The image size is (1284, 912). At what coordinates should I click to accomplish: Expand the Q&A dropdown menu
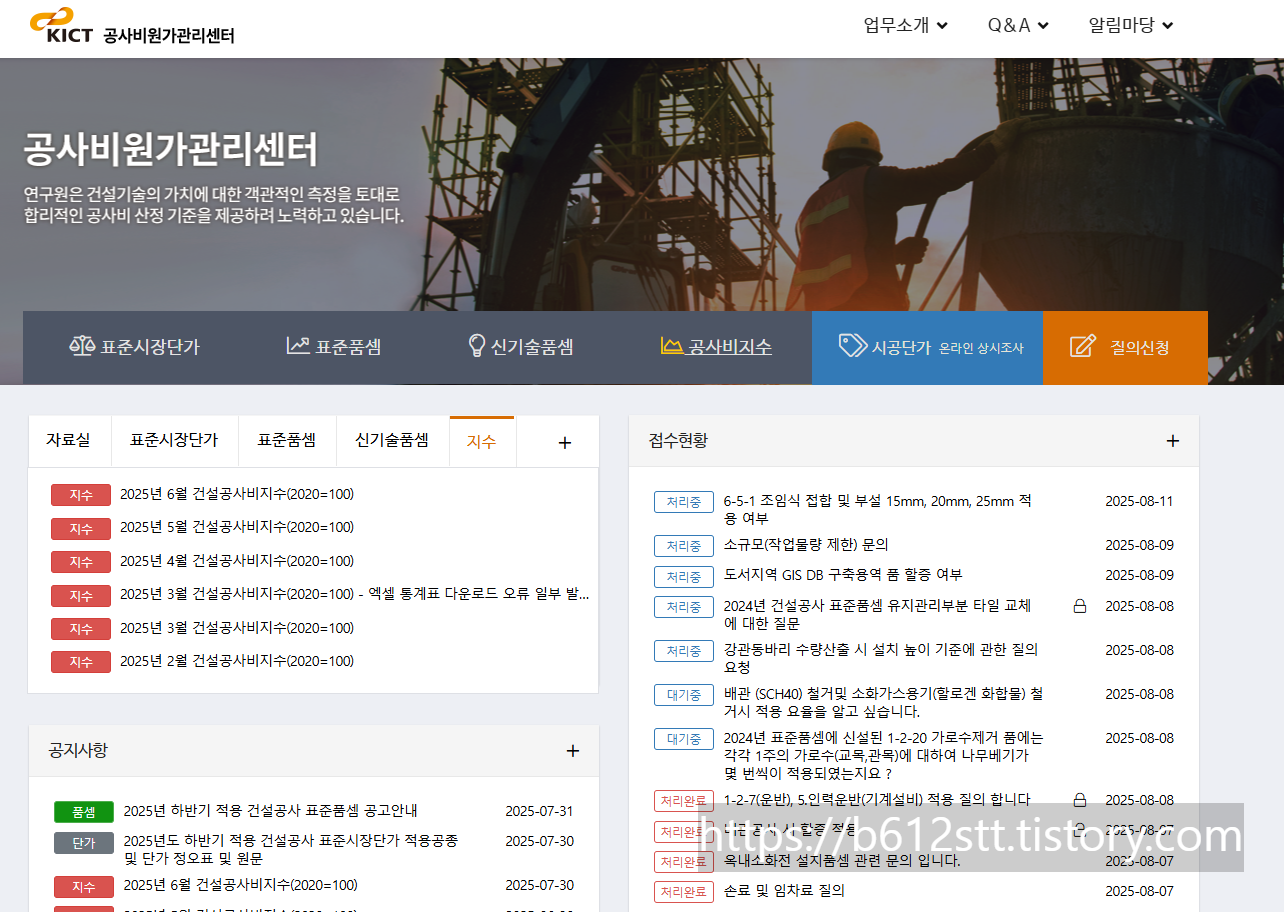[1018, 25]
